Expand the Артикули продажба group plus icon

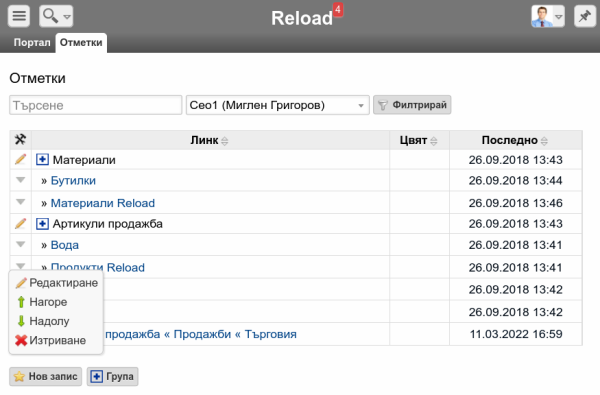click(x=42, y=224)
